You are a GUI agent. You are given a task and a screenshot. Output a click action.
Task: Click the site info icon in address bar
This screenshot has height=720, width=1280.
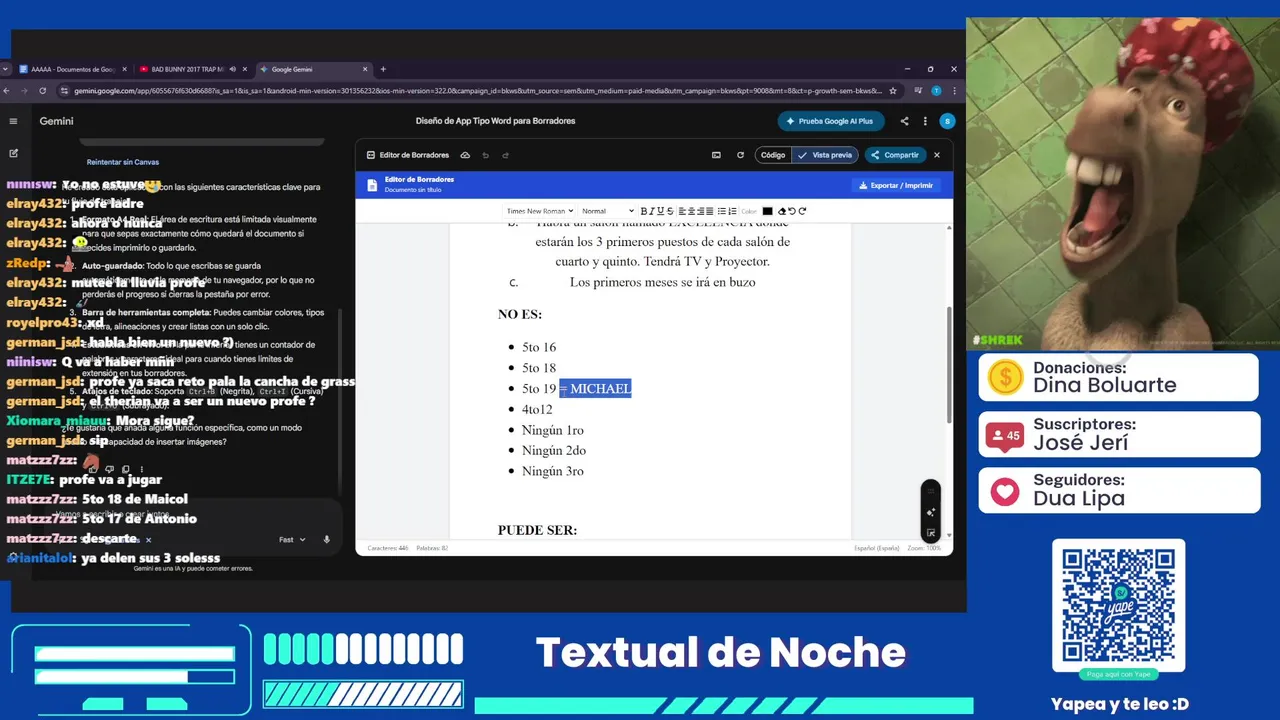(x=65, y=90)
